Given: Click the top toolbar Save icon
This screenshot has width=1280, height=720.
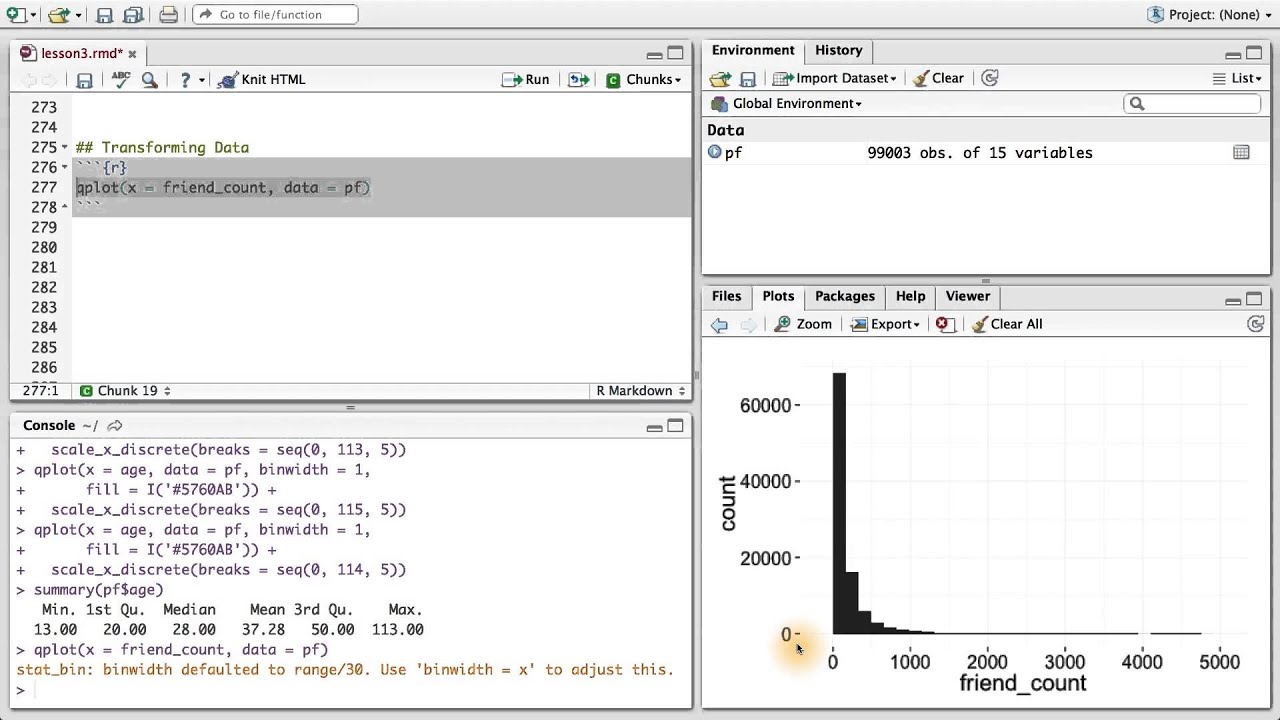Looking at the screenshot, I should pos(104,15).
